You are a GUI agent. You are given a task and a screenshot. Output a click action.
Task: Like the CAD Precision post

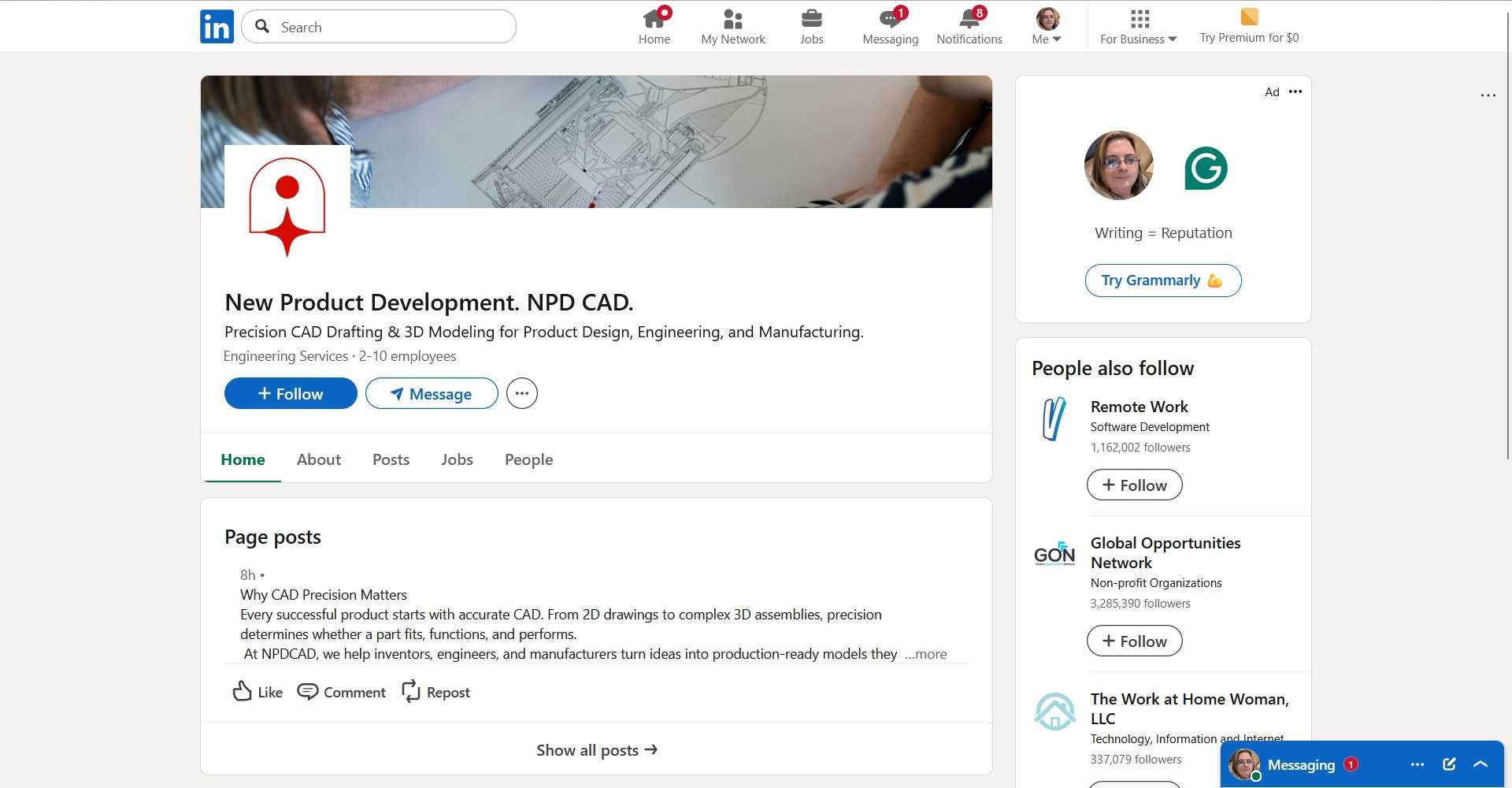click(255, 692)
